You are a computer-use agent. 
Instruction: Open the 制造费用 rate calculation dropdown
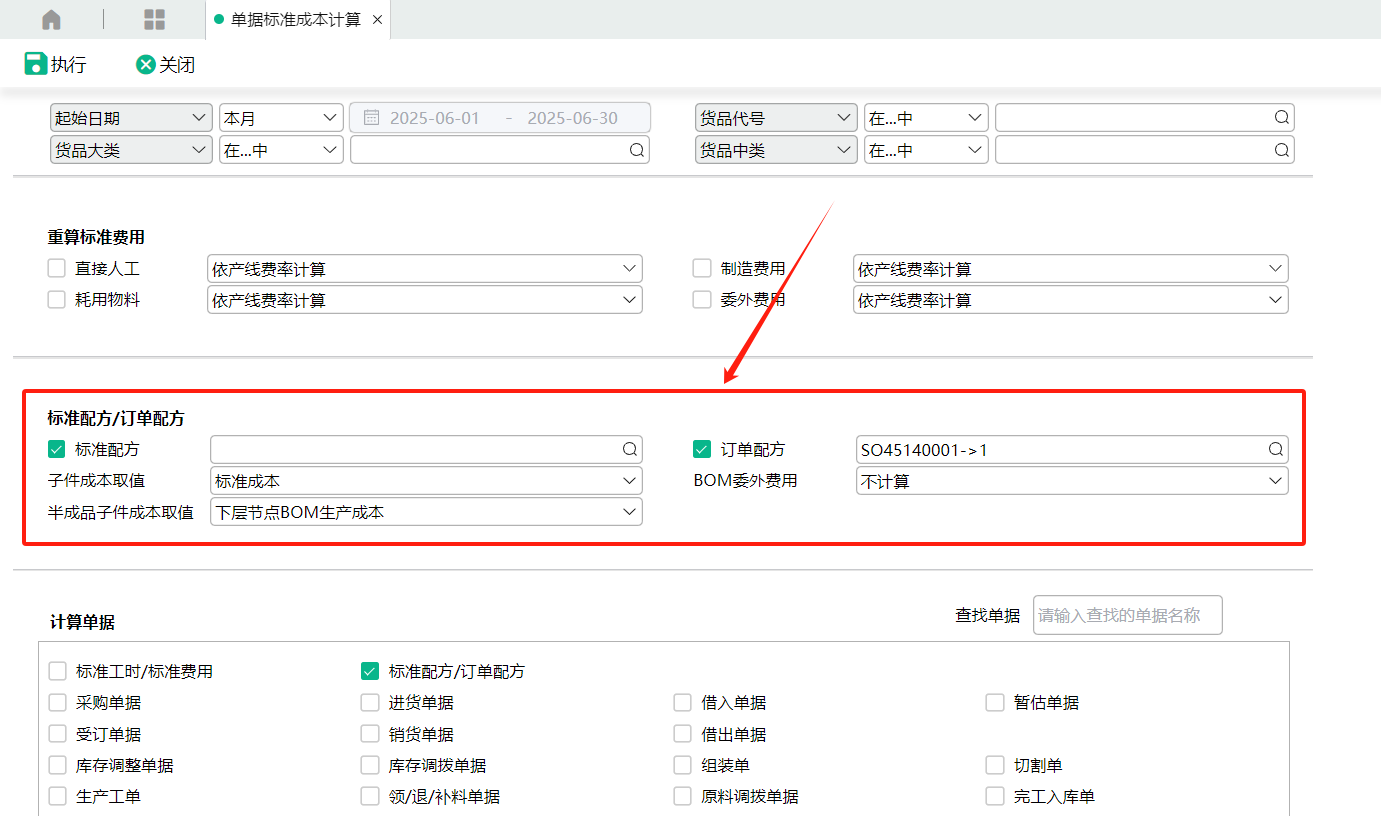click(x=1071, y=269)
